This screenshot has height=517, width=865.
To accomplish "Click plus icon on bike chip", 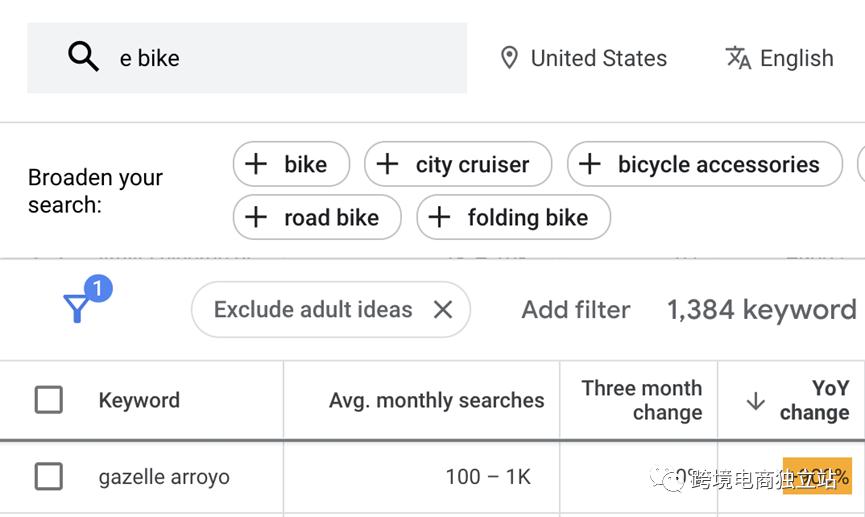I will (257, 164).
